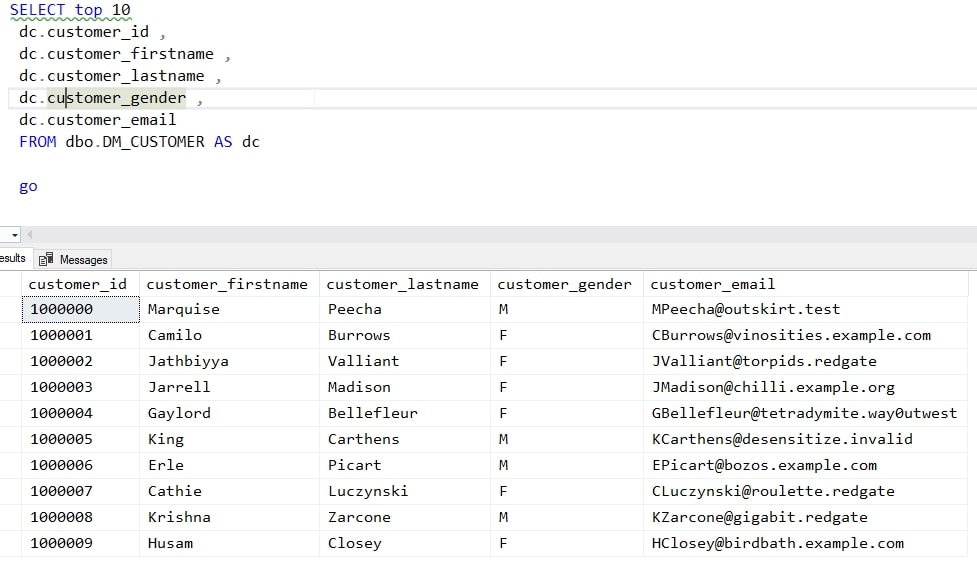Image resolution: width=977 pixels, height=574 pixels.
Task: Open the zoom level dropdown arrow
Action: tap(14, 235)
